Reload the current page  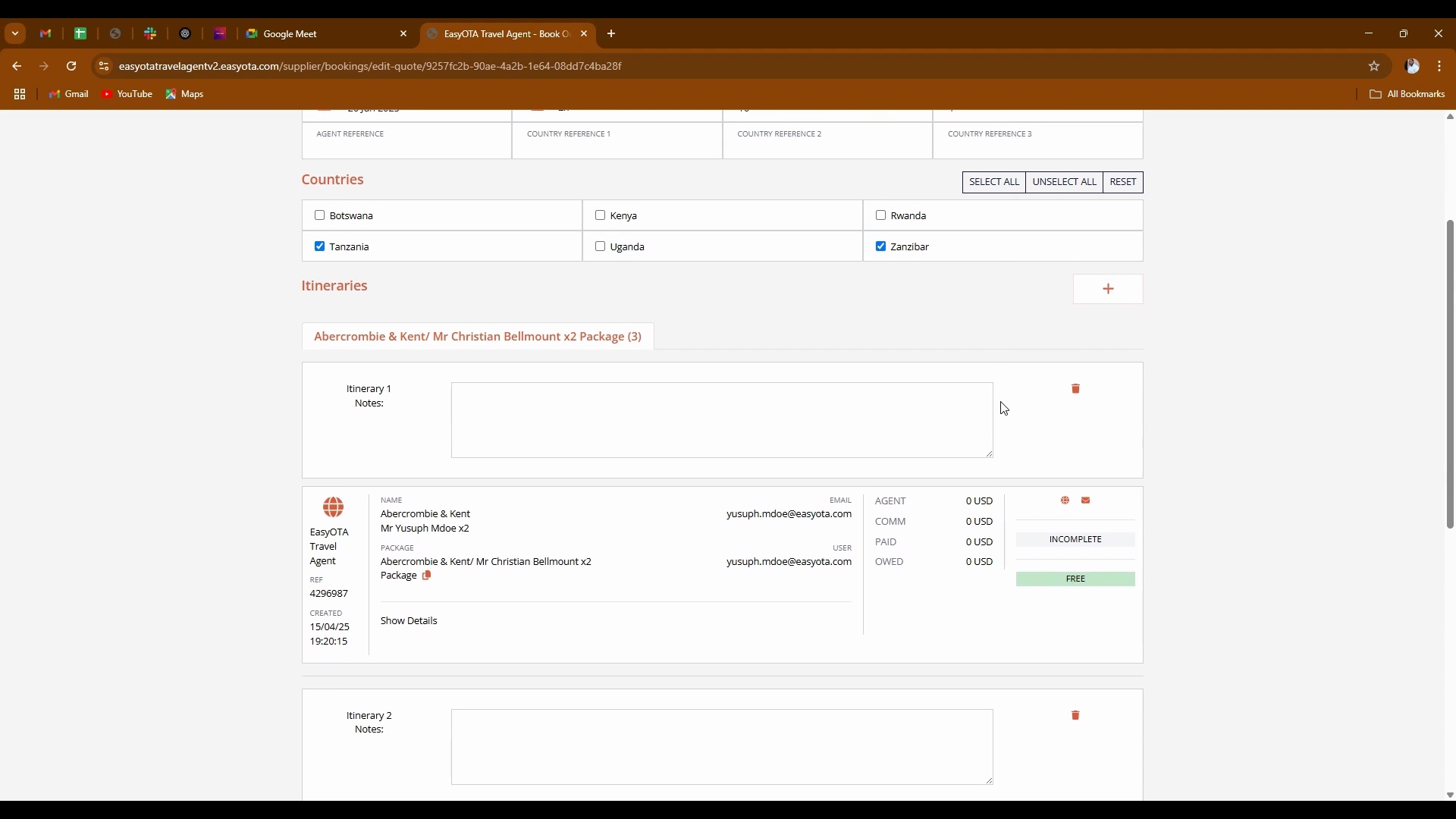coord(71,67)
